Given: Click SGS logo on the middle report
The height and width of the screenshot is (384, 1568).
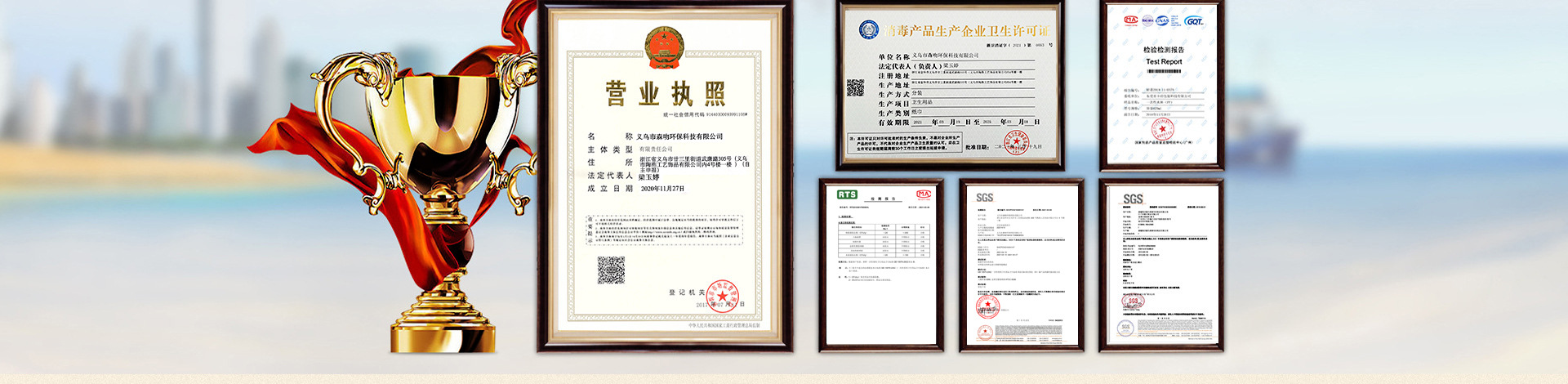Looking at the screenshot, I should pos(985,198).
